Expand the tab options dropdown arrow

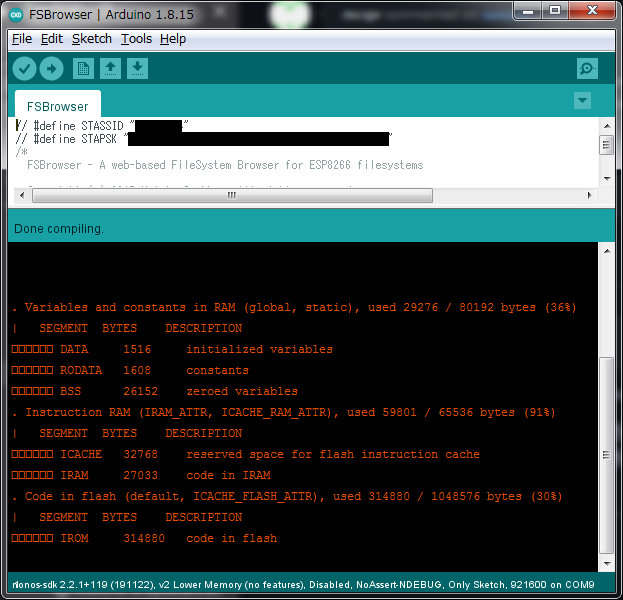click(x=582, y=101)
